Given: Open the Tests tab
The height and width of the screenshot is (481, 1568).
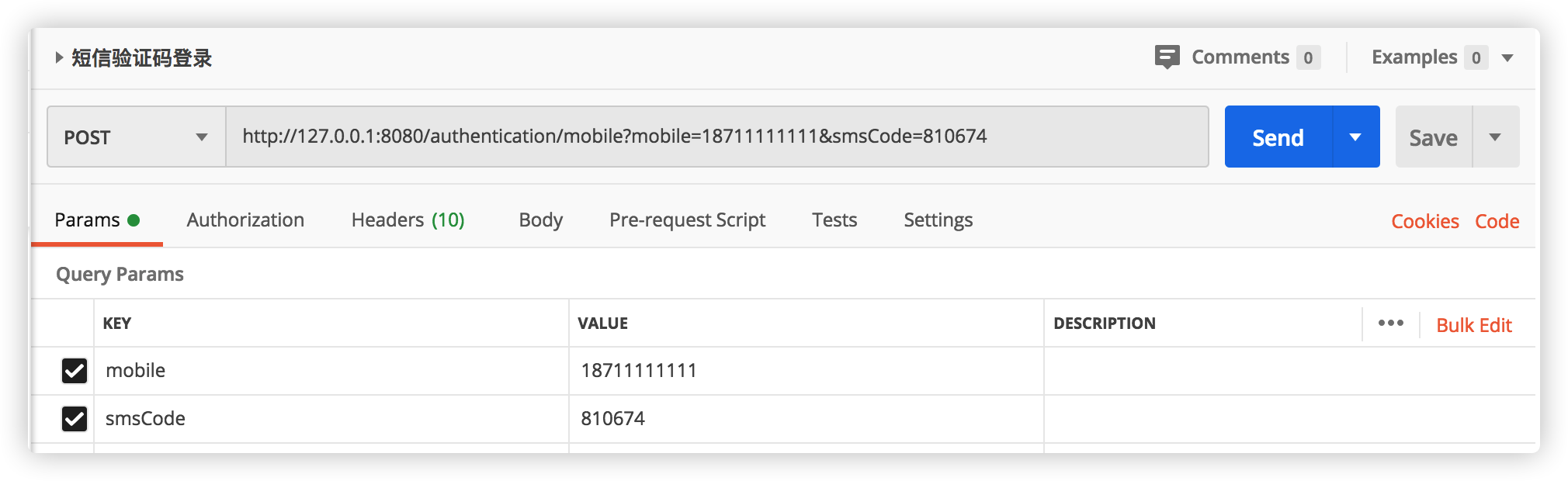Looking at the screenshot, I should tap(834, 220).
